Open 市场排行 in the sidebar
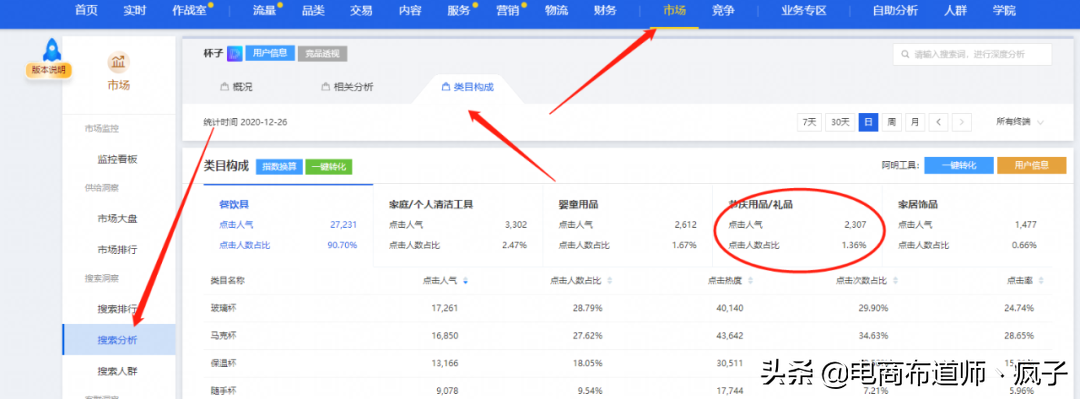The width and height of the screenshot is (1080, 399). coord(118,249)
